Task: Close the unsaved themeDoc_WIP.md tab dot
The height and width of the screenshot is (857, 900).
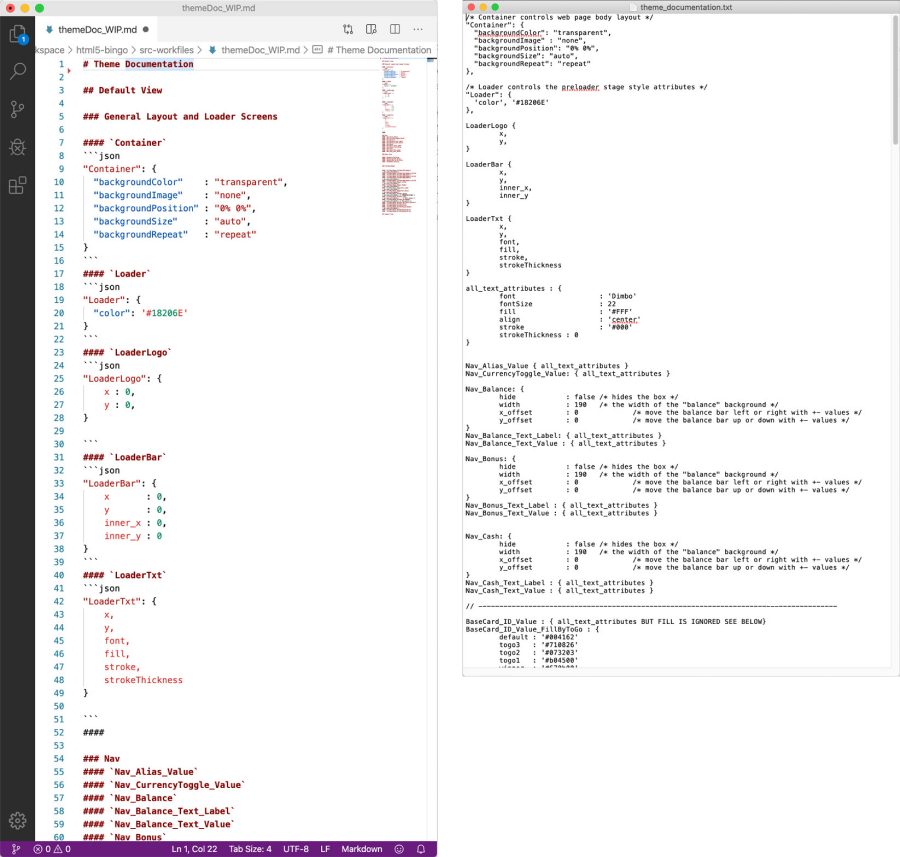Action: point(146,29)
